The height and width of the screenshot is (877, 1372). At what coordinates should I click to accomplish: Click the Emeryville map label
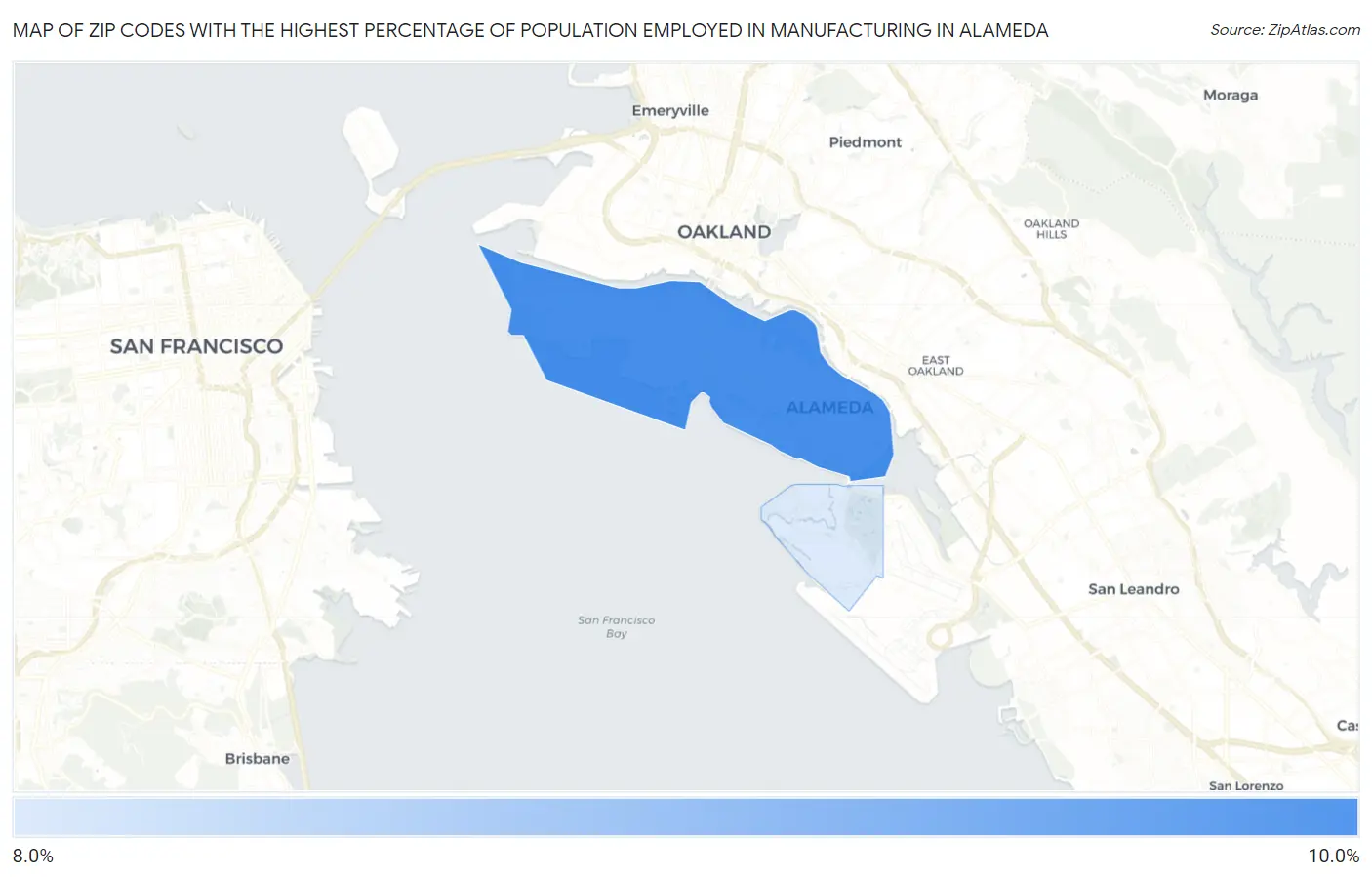(670, 111)
